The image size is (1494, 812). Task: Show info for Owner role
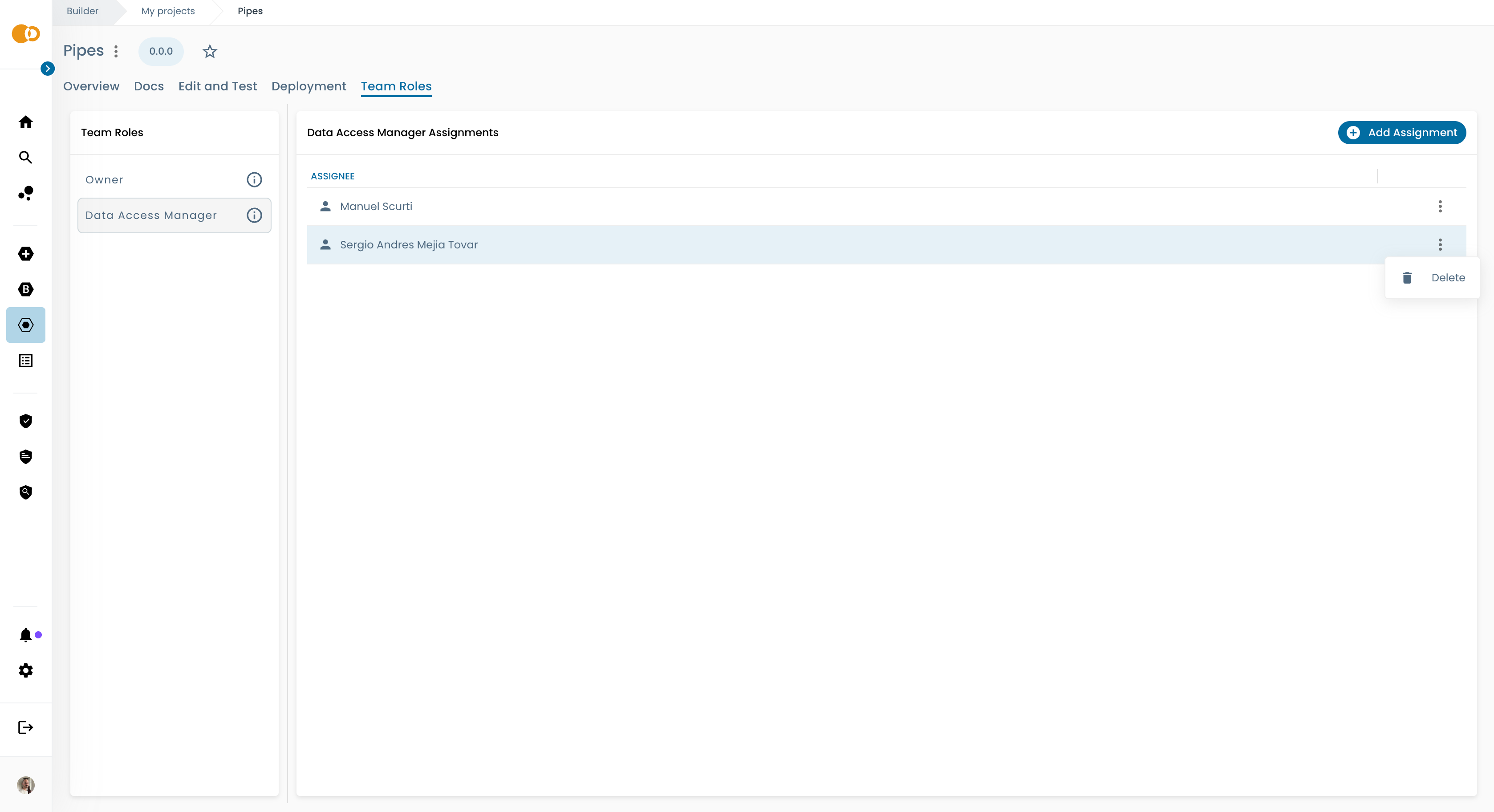[x=254, y=180]
